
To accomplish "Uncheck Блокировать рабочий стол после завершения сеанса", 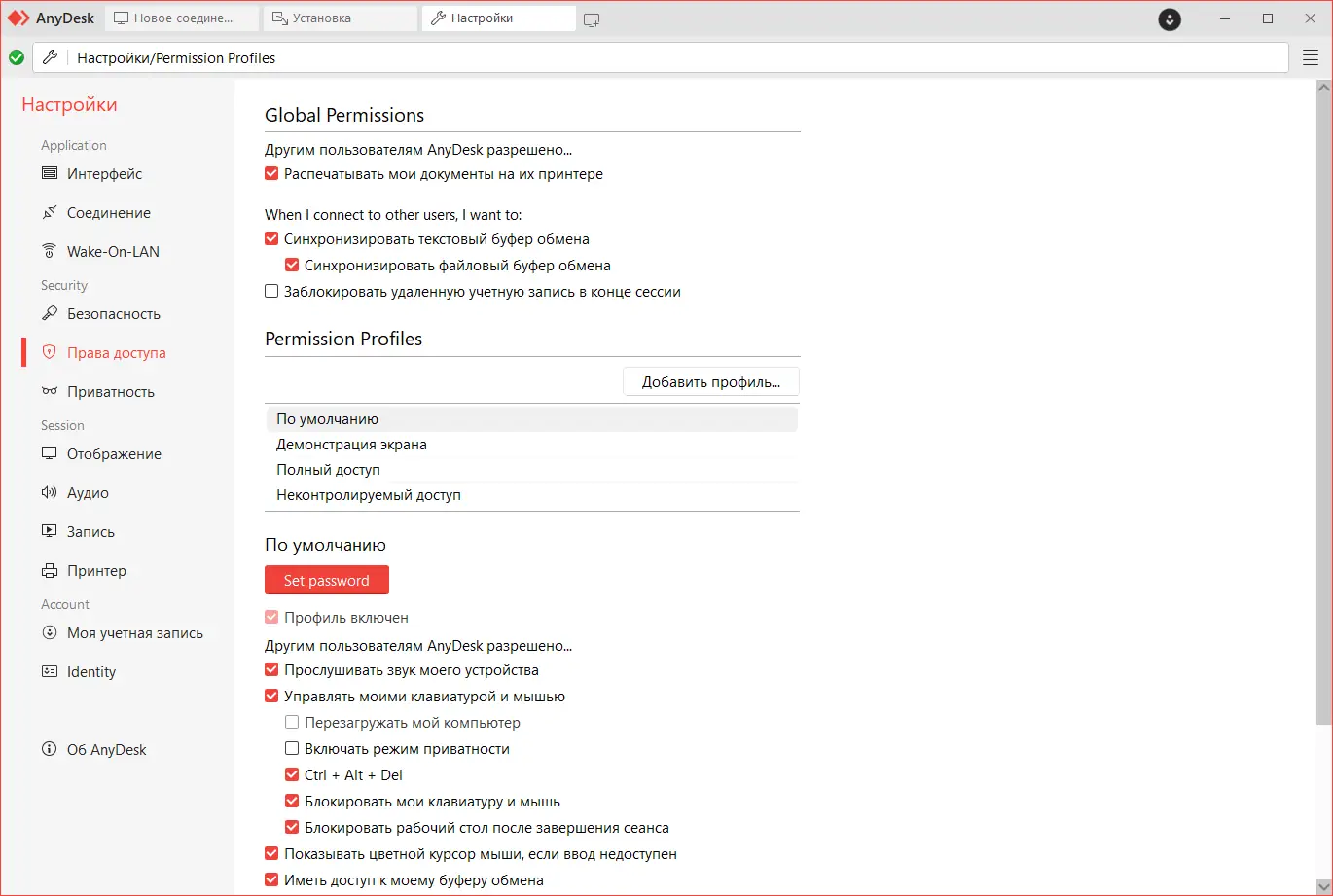I will tap(292, 828).
